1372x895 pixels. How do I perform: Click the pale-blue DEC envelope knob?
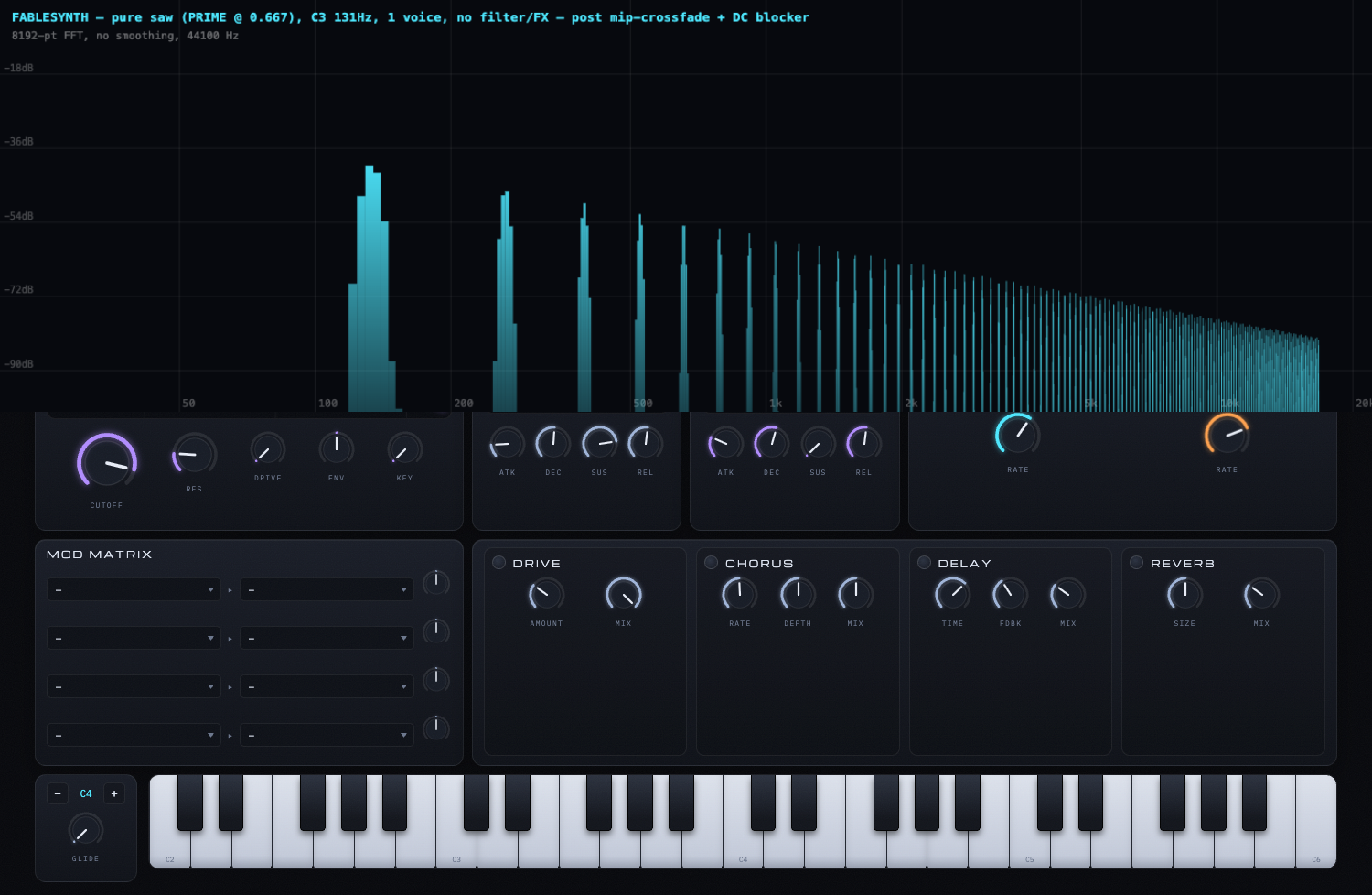click(553, 443)
